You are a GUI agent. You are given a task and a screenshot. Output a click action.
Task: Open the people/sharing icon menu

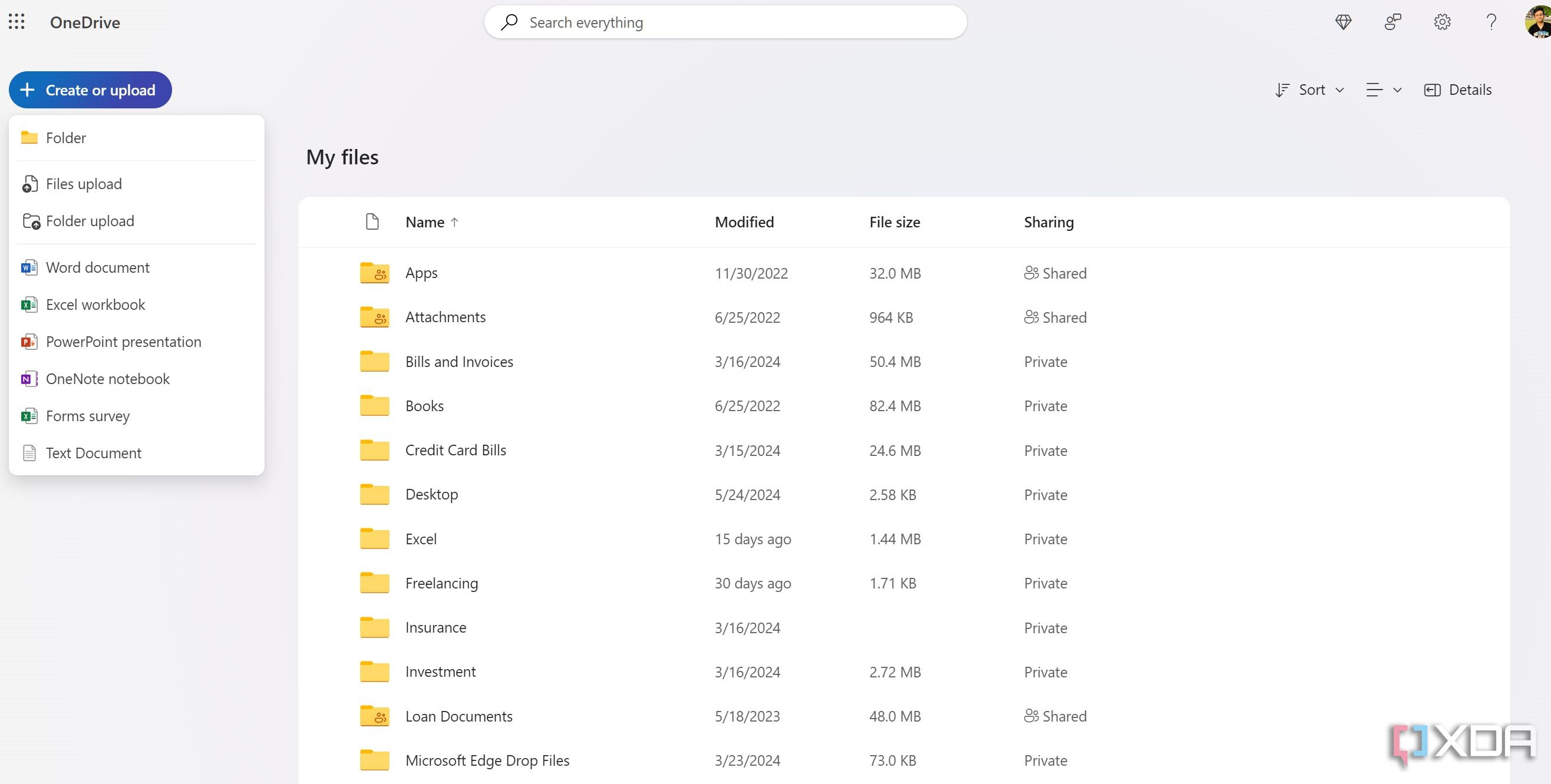coord(1391,21)
